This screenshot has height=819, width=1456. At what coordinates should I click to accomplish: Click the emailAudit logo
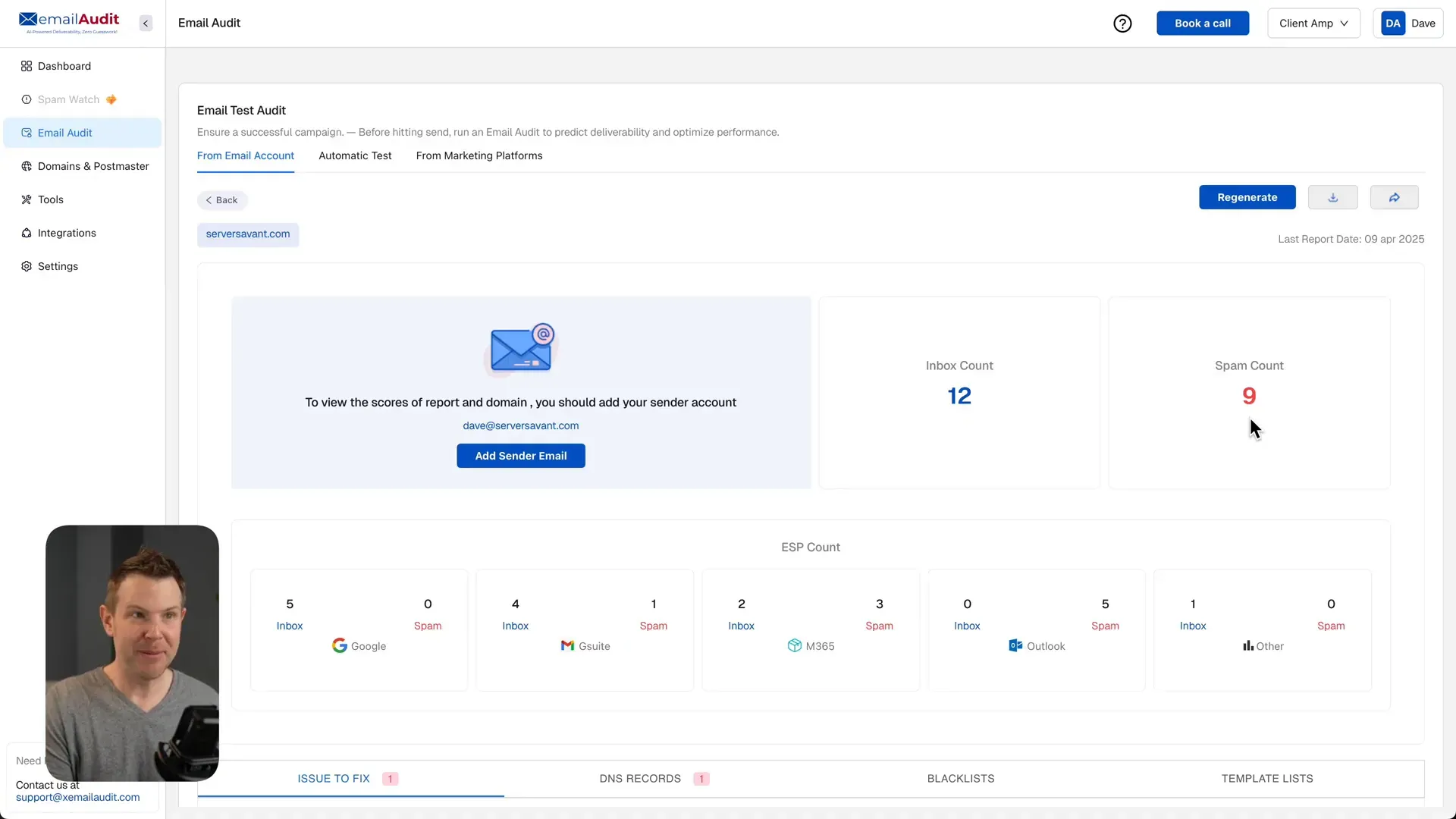69,22
